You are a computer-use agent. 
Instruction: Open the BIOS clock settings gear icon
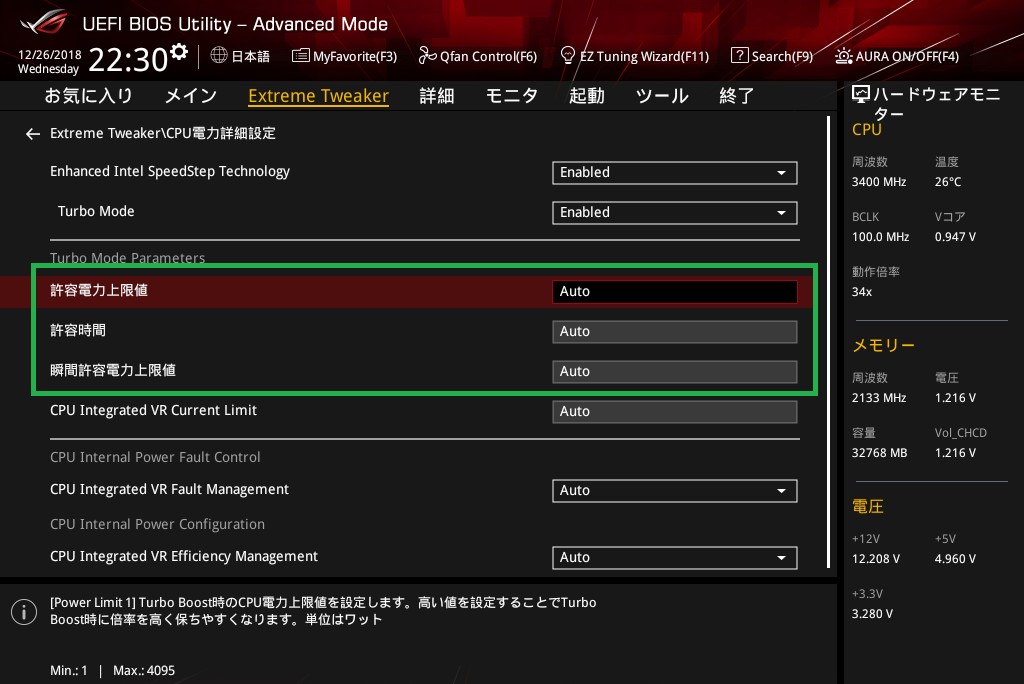tap(179, 51)
